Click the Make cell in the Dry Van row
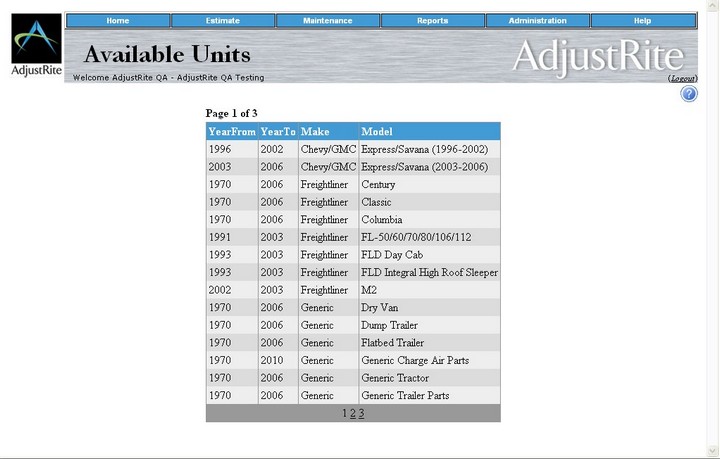The image size is (720, 459). 328,308
